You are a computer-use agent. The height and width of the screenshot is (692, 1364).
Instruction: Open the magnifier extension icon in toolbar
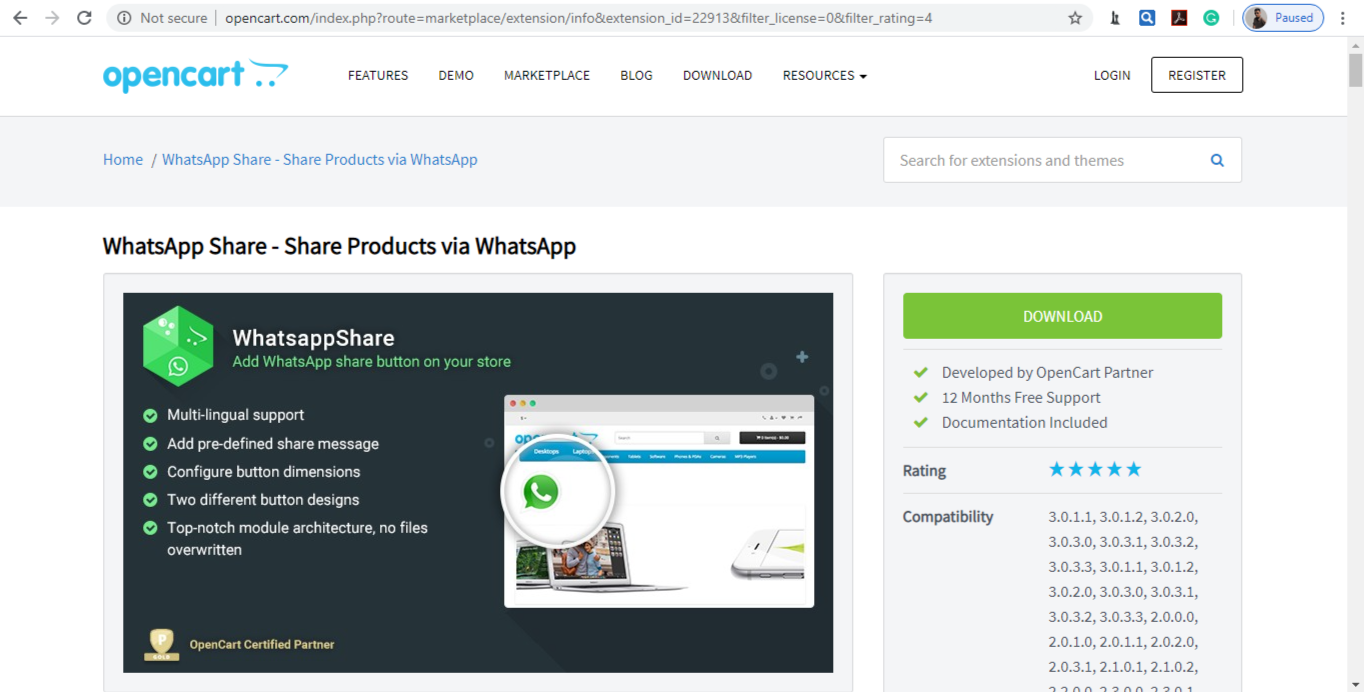pyautogui.click(x=1147, y=18)
